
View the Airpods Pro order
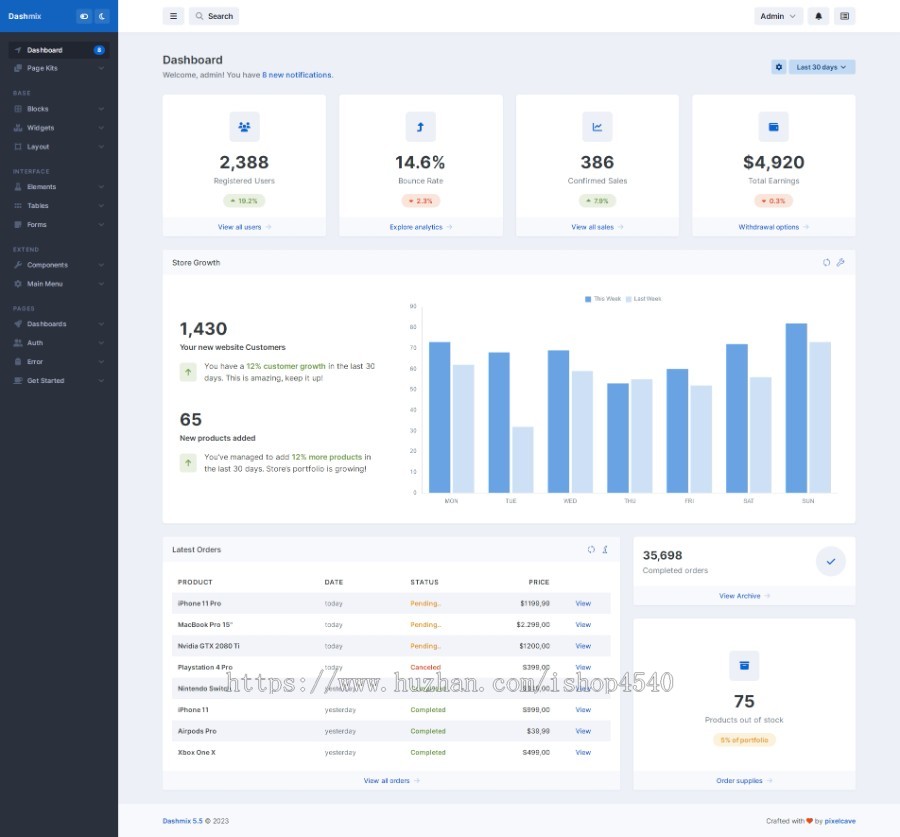[x=583, y=731]
